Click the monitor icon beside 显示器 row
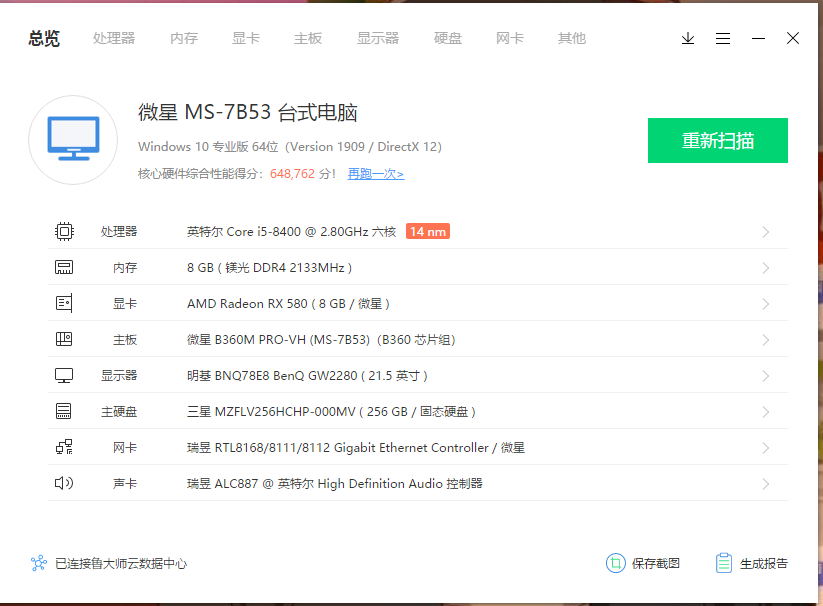 (64, 376)
